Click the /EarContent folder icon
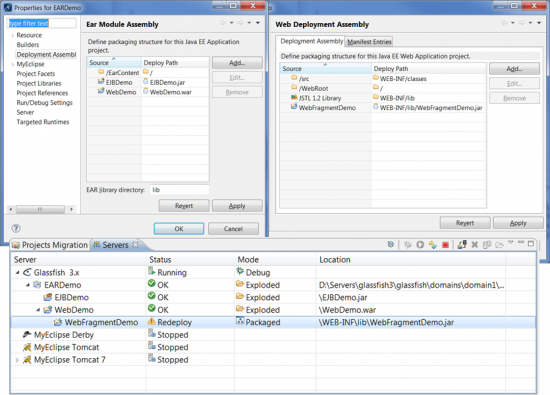 click(x=101, y=72)
